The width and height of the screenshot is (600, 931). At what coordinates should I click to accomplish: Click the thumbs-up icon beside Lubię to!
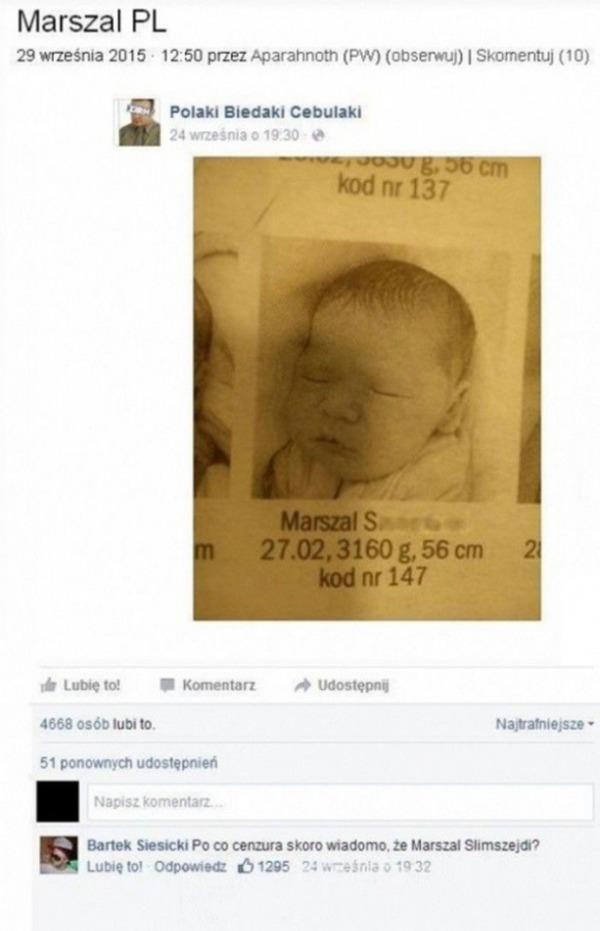(47, 686)
